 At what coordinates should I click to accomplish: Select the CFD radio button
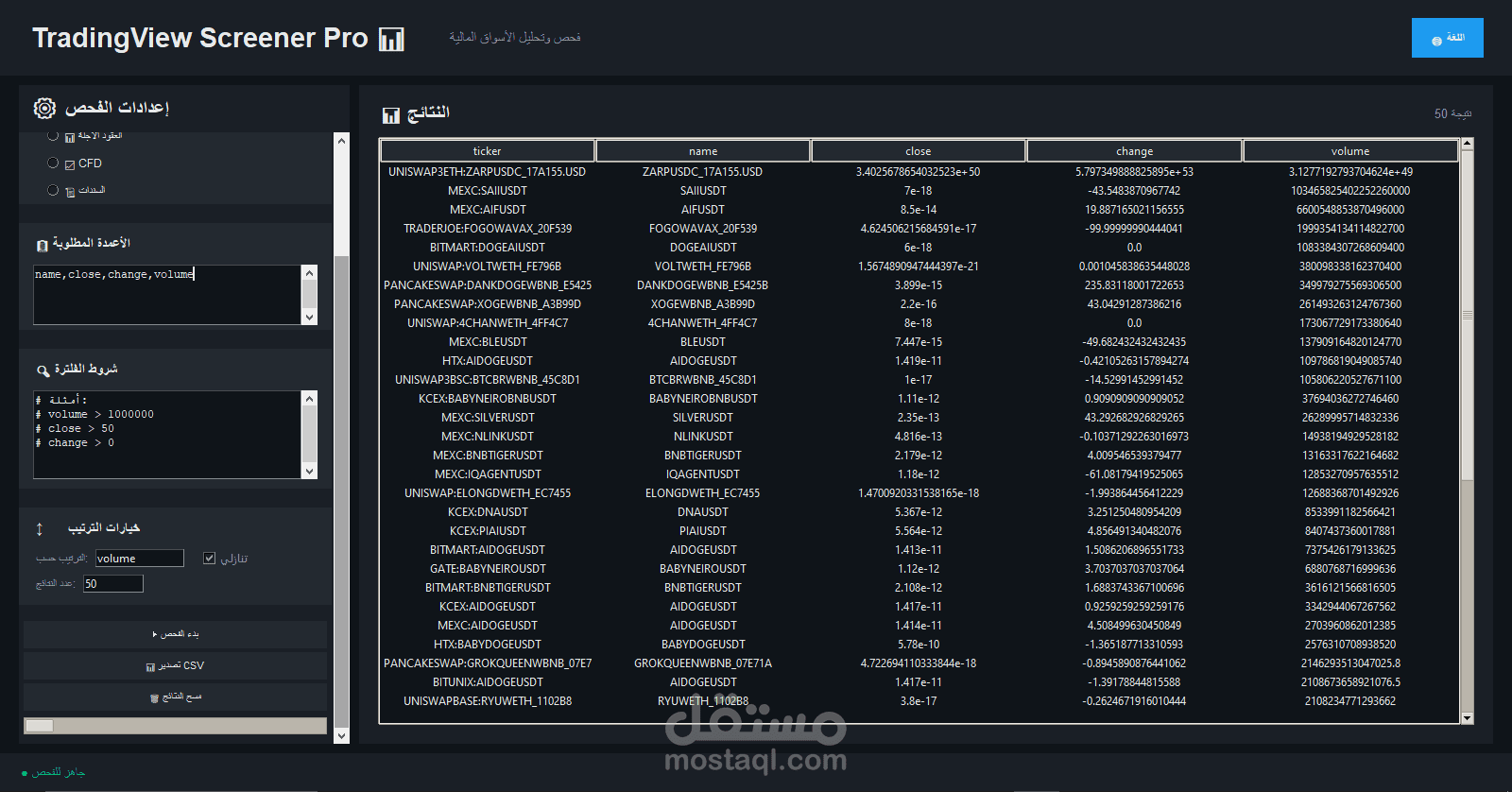(53, 163)
